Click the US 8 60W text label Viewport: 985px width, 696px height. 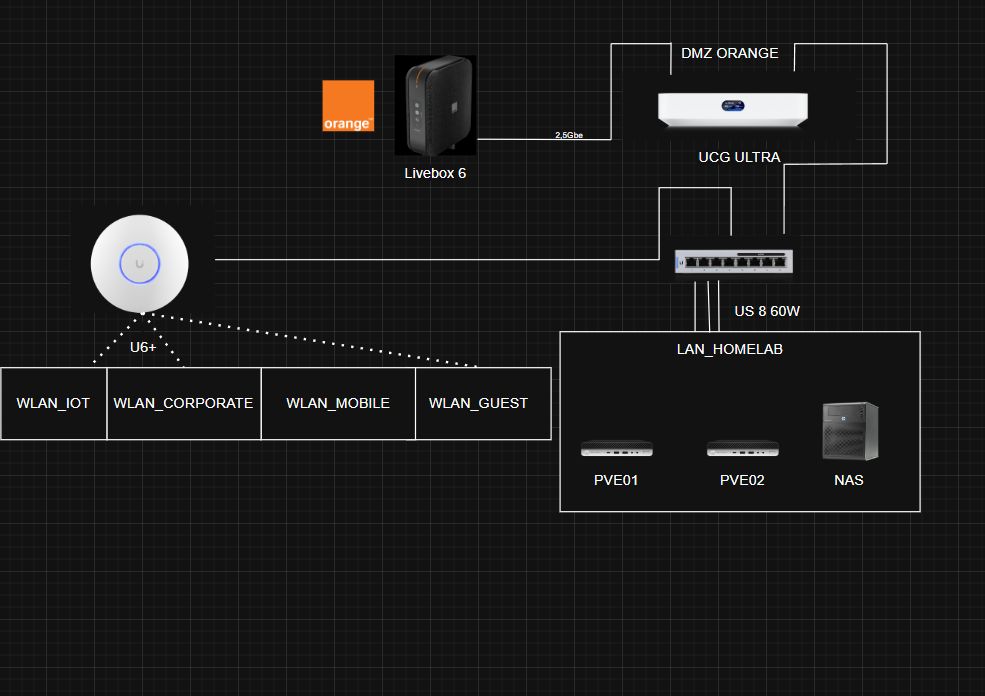point(767,311)
